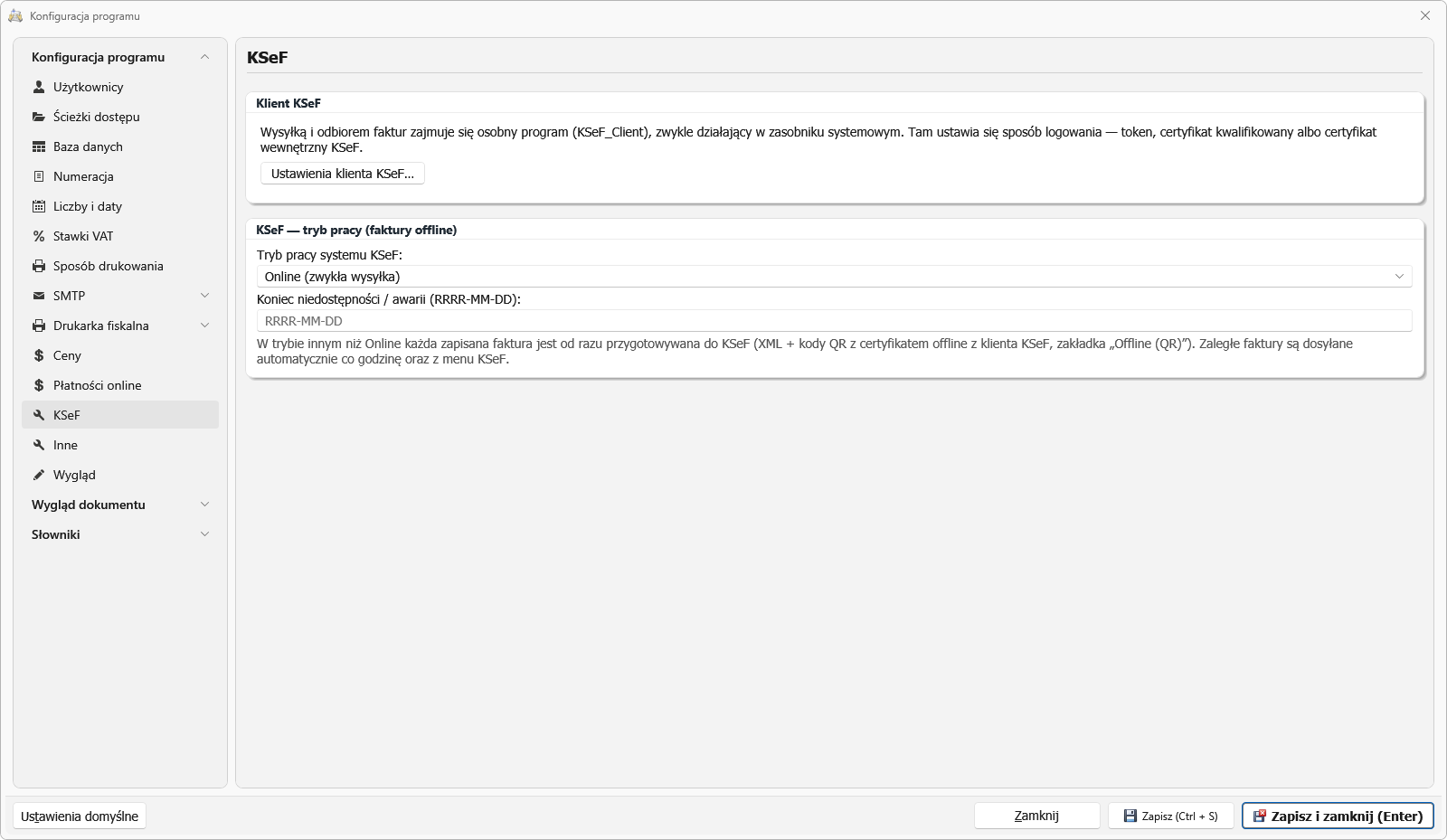The image size is (1447, 840).
Task: Select Liczby i daty in the sidebar
Action: pyautogui.click(x=120, y=206)
